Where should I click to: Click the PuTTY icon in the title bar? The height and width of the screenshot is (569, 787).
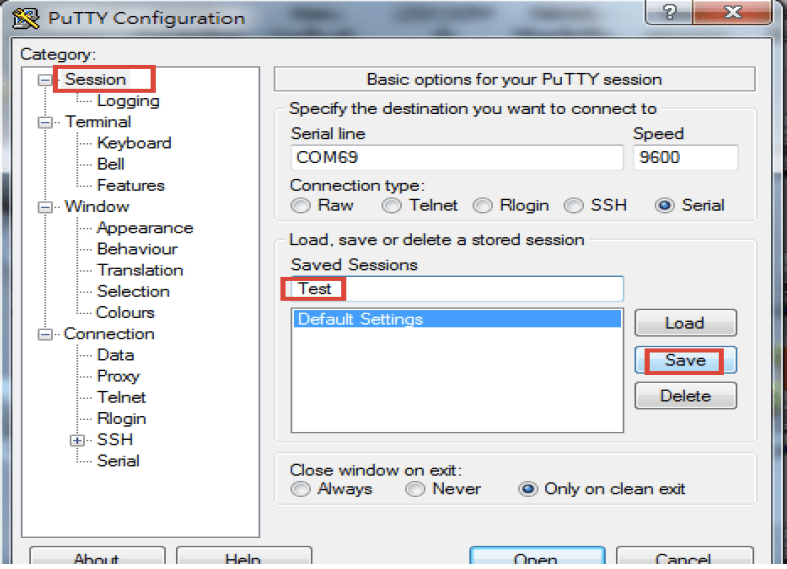tap(26, 18)
